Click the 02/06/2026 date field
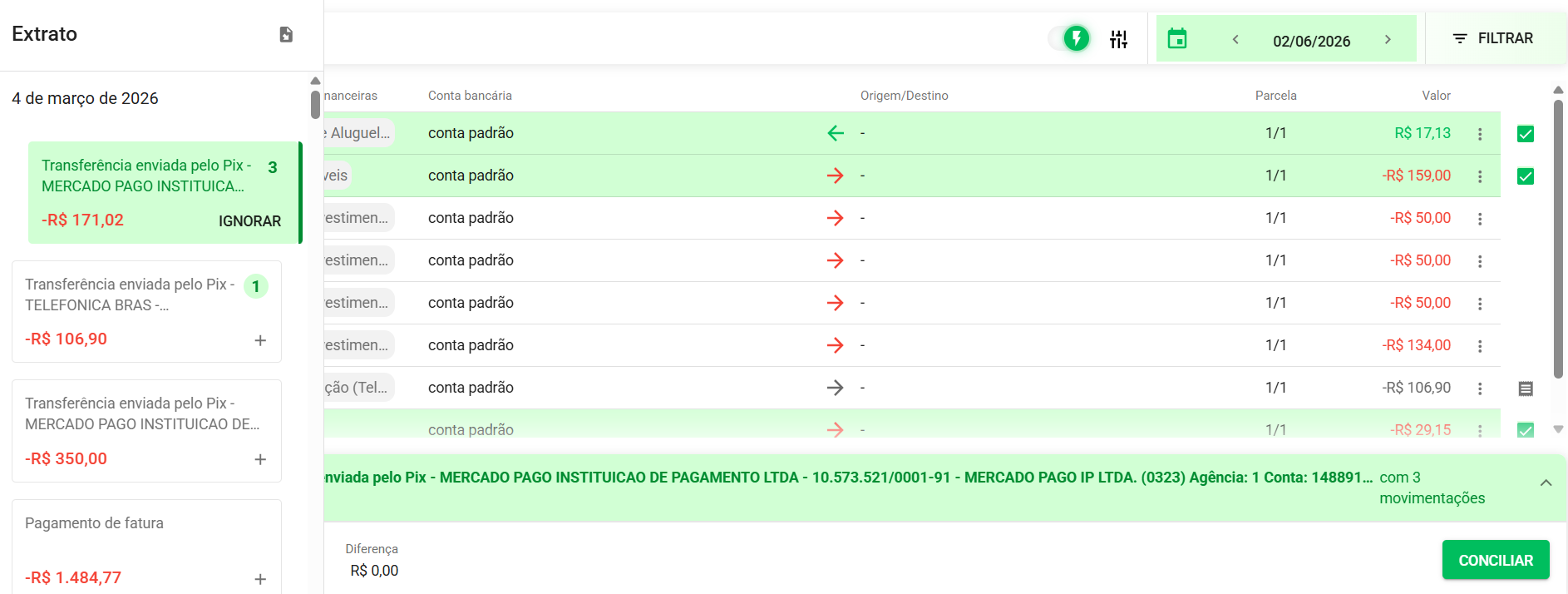Image resolution: width=1568 pixels, height=594 pixels. [1311, 41]
